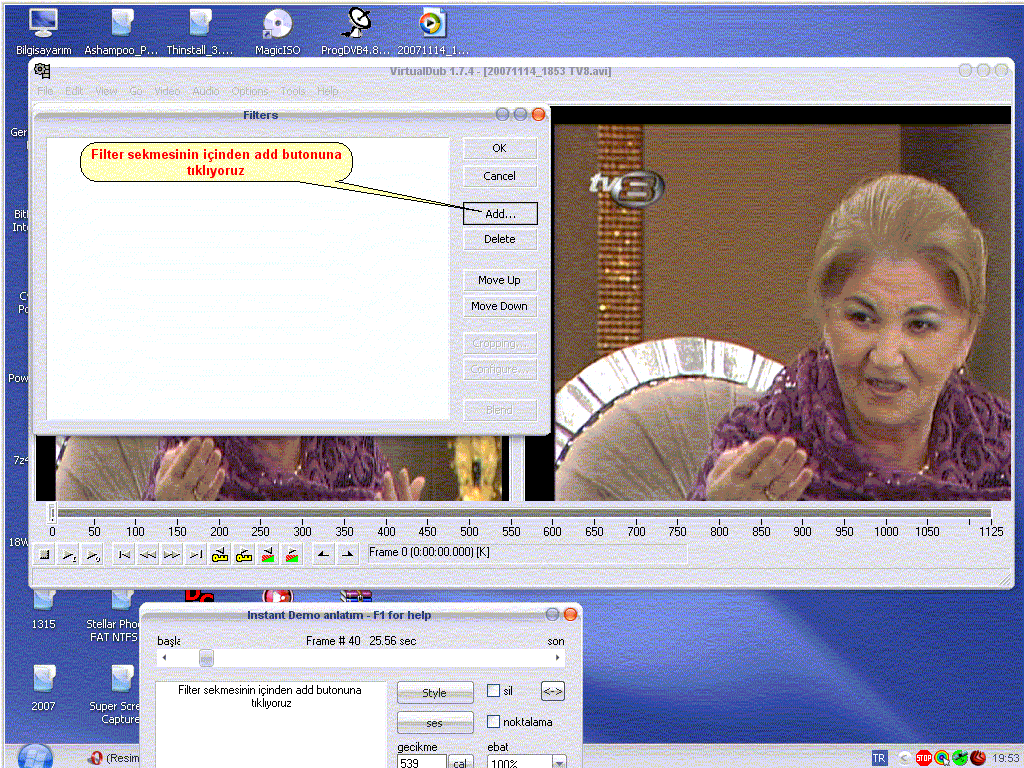Open the Video menu in VirtualDub

(167, 91)
